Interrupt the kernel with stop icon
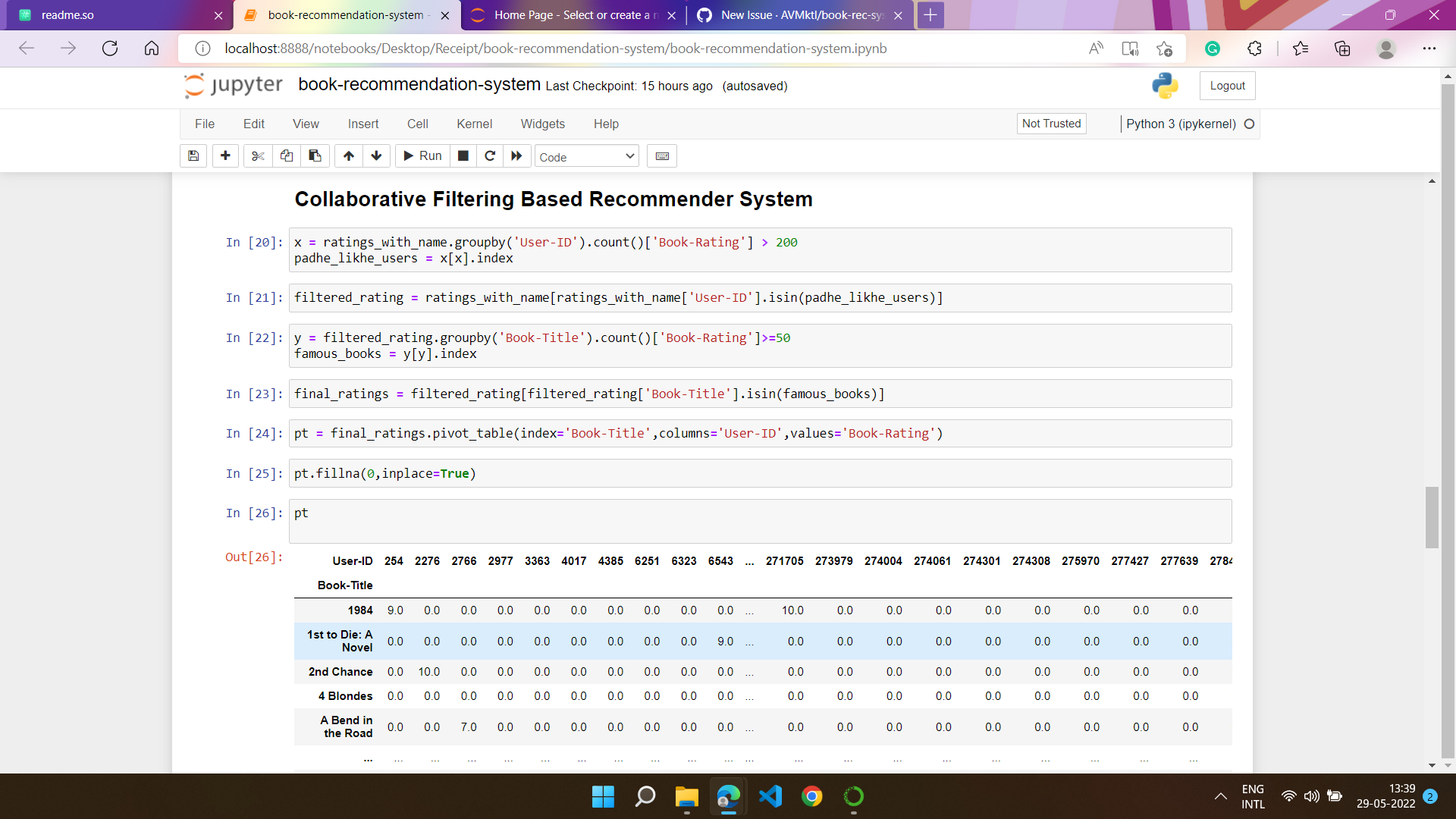The width and height of the screenshot is (1456, 819). [x=463, y=156]
